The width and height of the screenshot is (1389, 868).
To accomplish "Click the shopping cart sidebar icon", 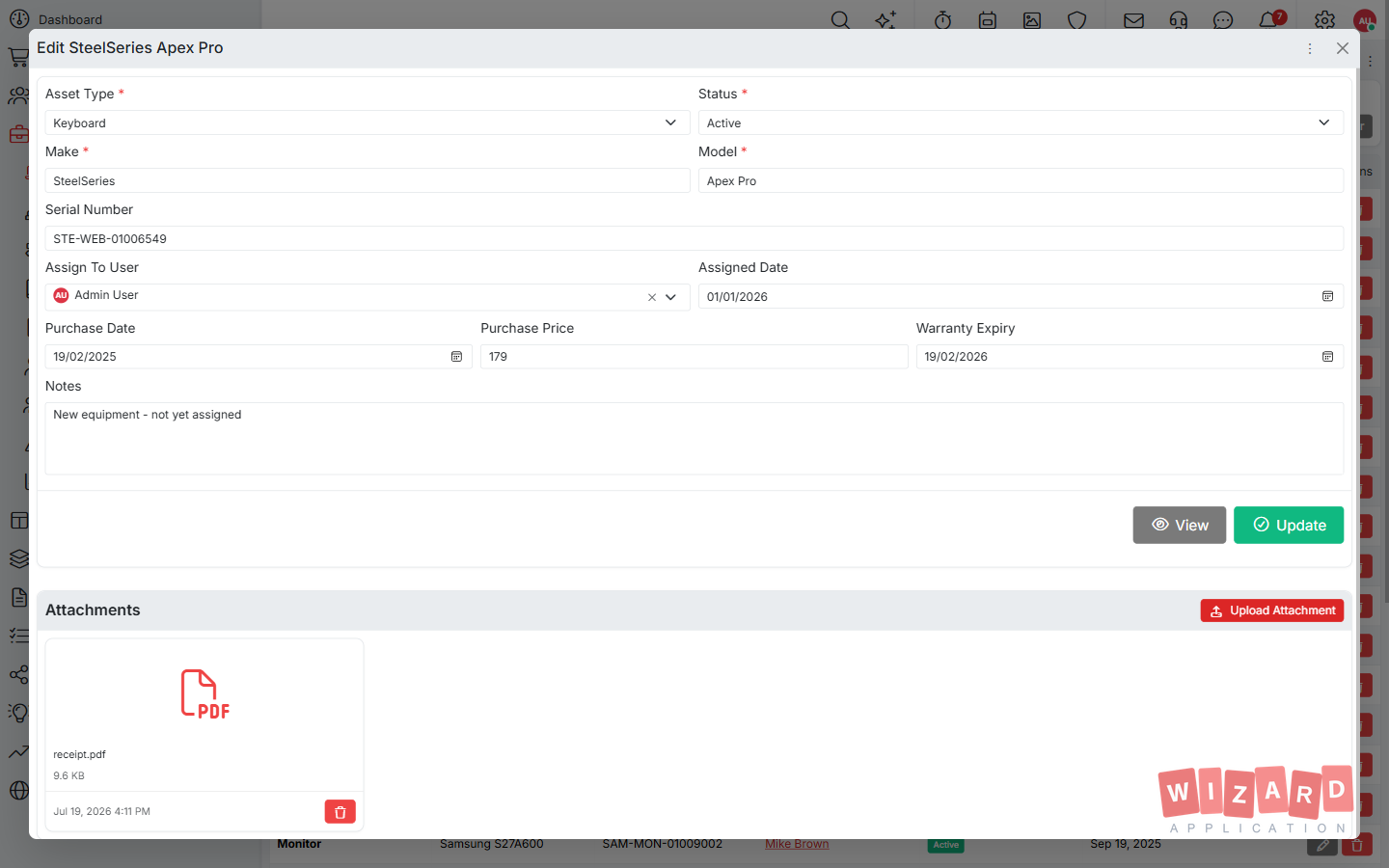I will 18,57.
